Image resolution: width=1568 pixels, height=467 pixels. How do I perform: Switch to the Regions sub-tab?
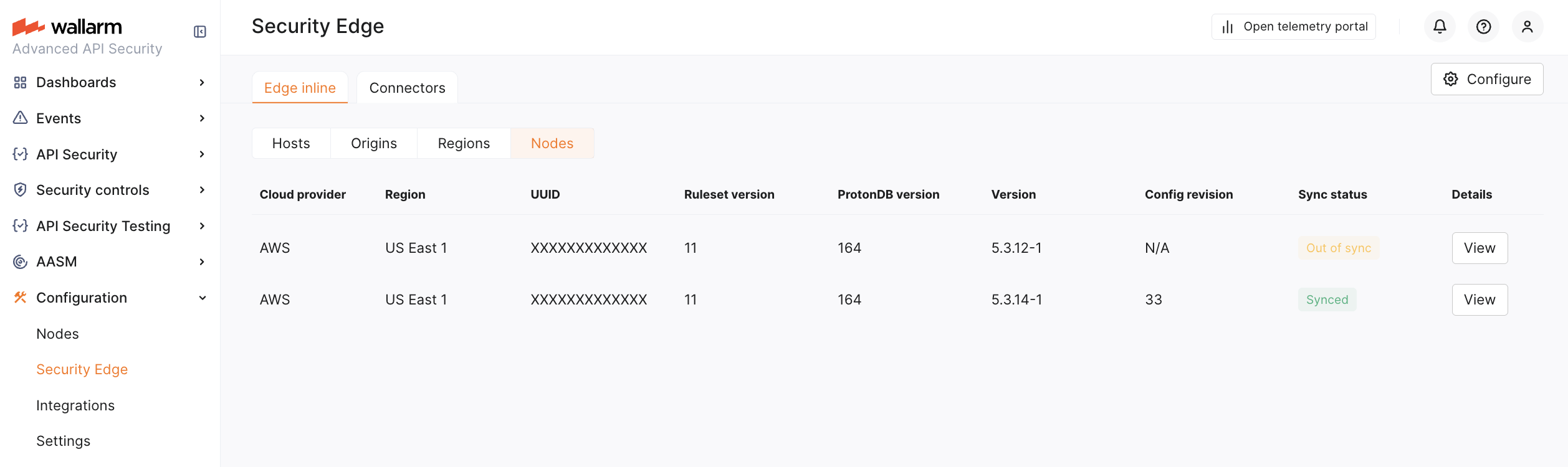tap(464, 143)
